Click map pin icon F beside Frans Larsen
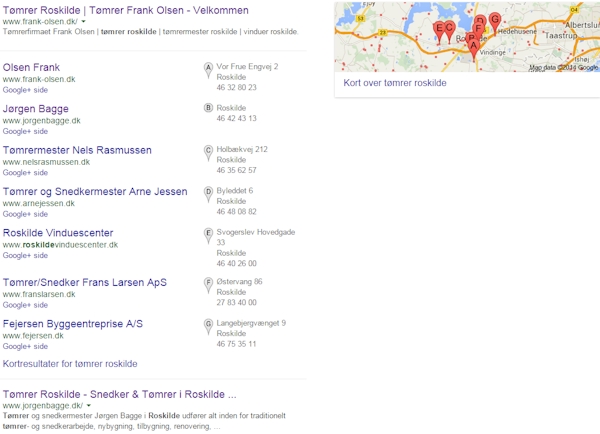Viewport: 600px width, 434px height. pyautogui.click(x=208, y=285)
